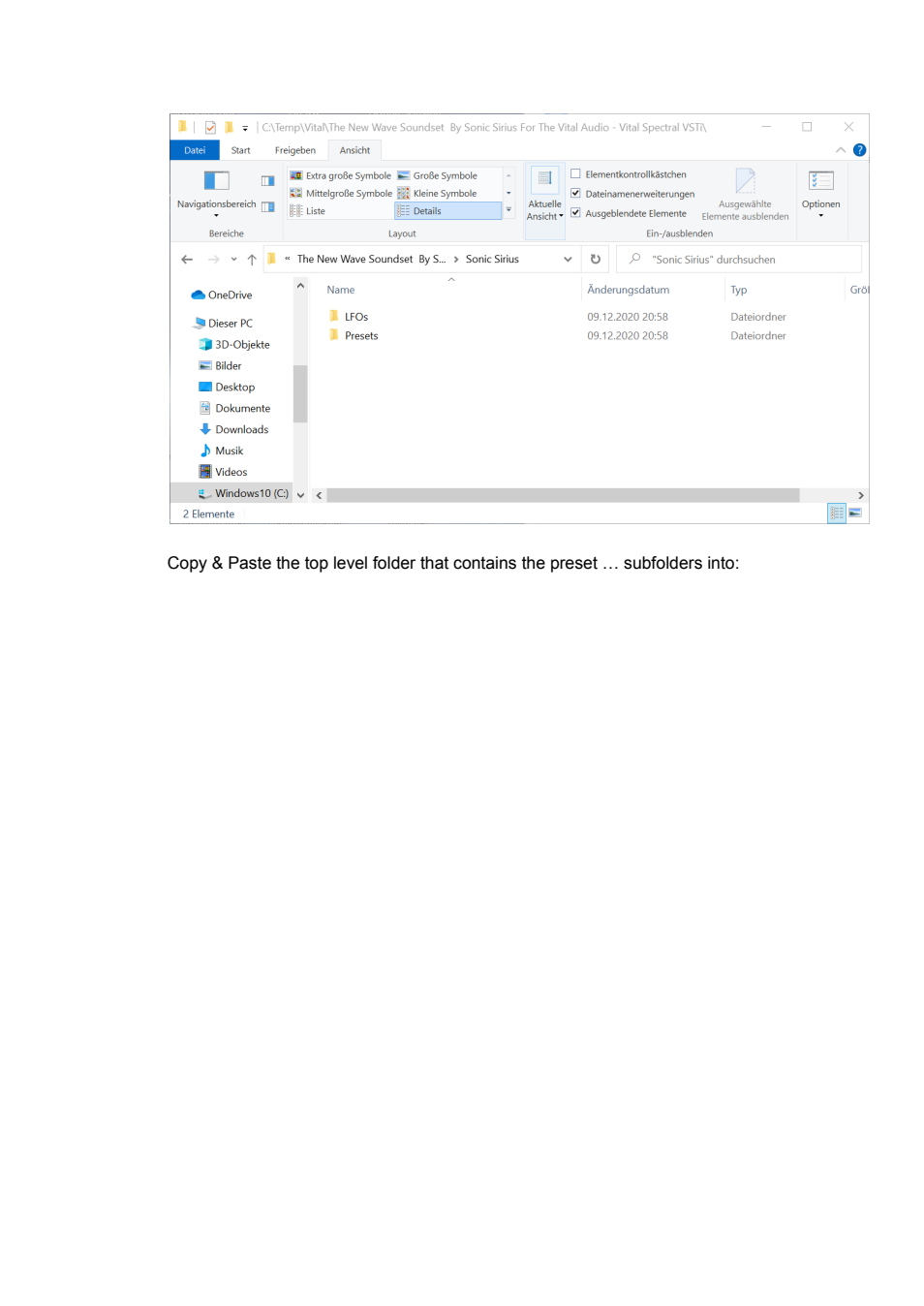The image size is (924, 1306).
Task: Toggle Dateinamenerweiterungen checkbox
Action: [575, 194]
